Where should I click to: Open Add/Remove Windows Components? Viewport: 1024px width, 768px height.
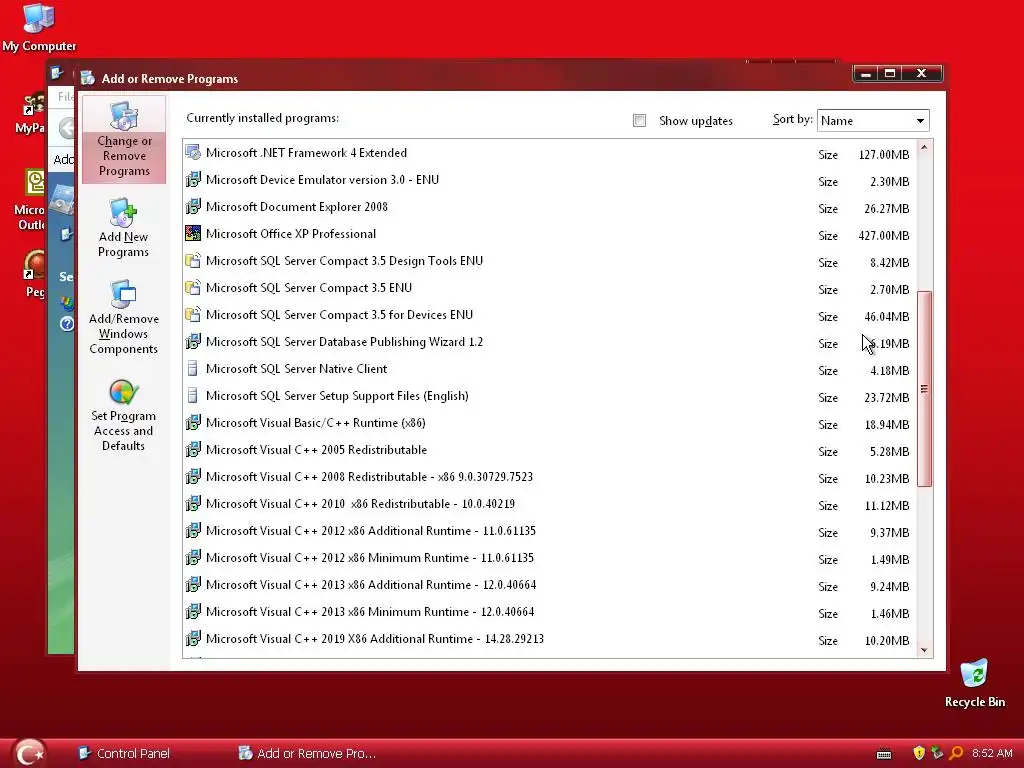click(x=123, y=317)
